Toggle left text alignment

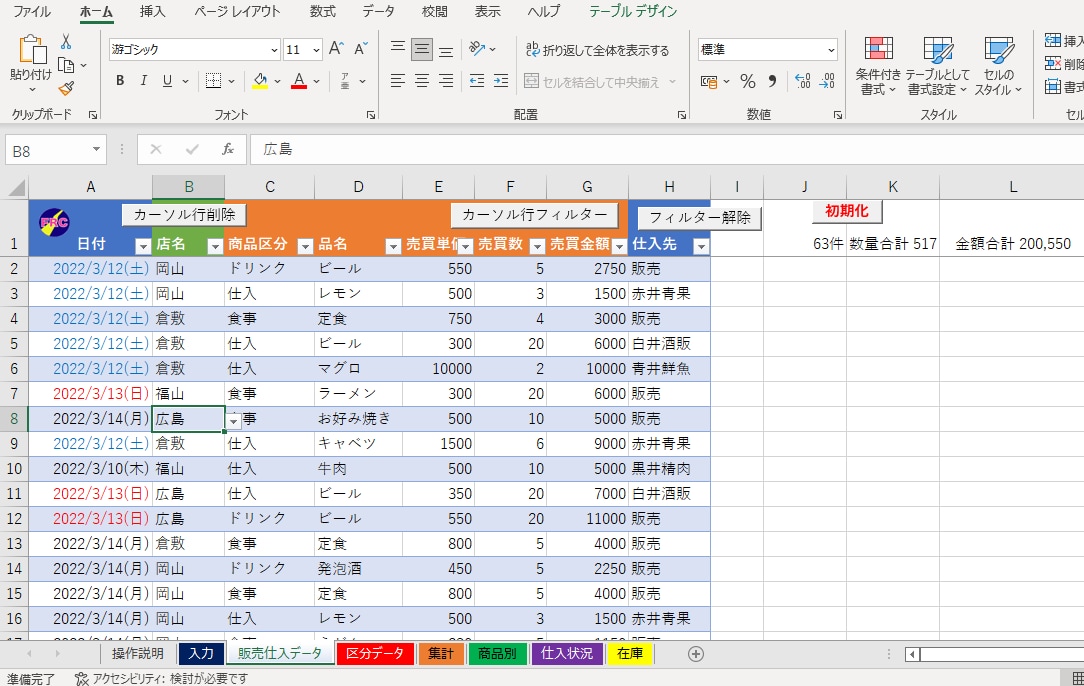[x=397, y=81]
